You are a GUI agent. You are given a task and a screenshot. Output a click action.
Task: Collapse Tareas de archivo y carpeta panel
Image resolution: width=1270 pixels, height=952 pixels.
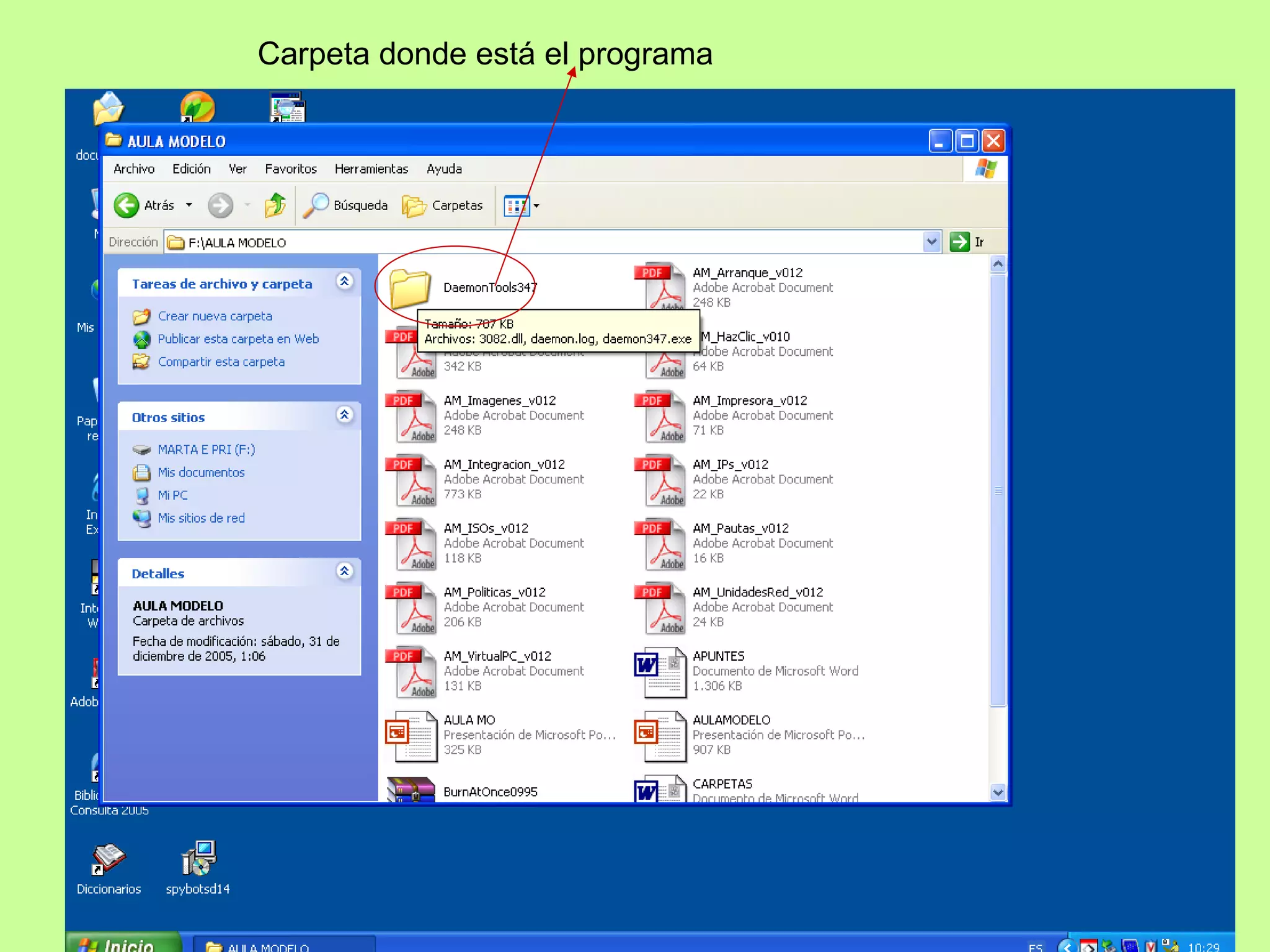click(x=345, y=282)
